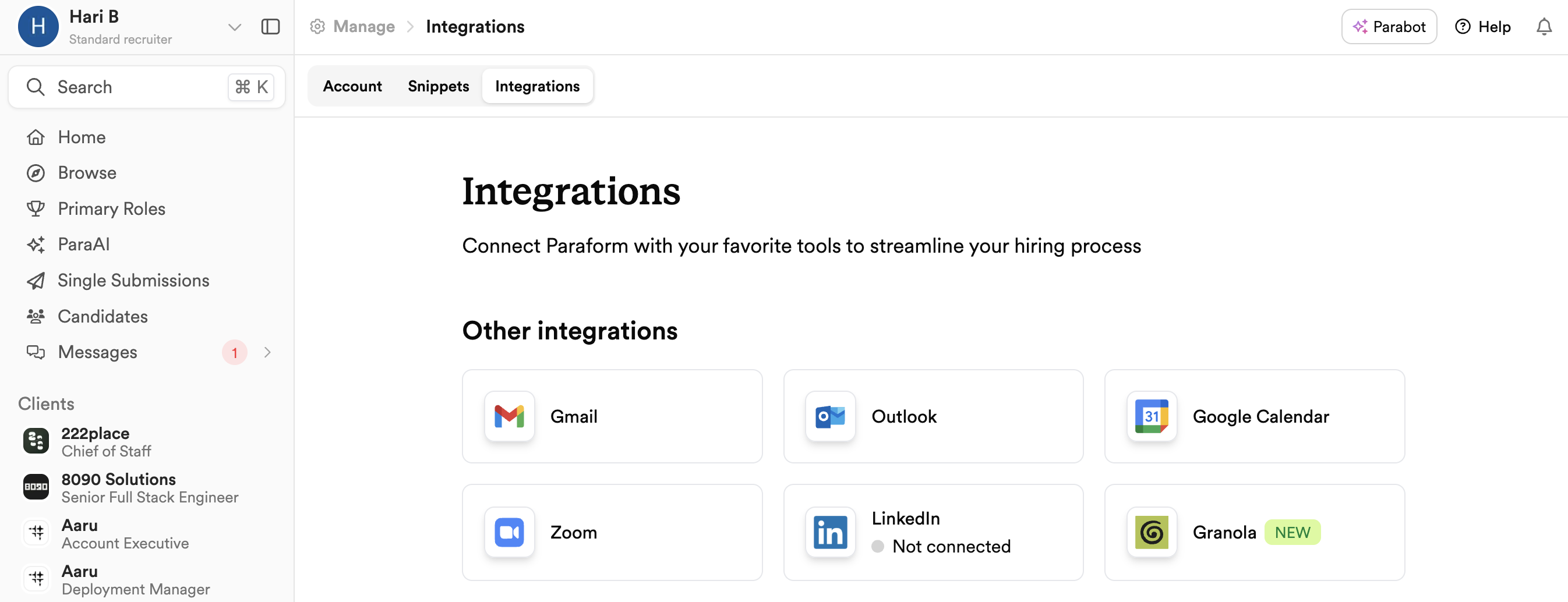
Task: Open the LinkedIn integration icon
Action: (x=830, y=533)
